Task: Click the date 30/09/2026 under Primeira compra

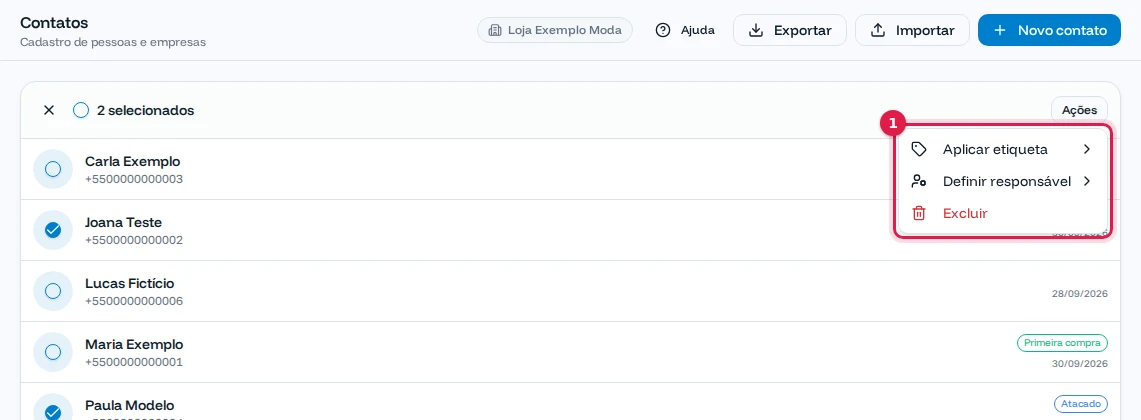Action: pos(1080,363)
